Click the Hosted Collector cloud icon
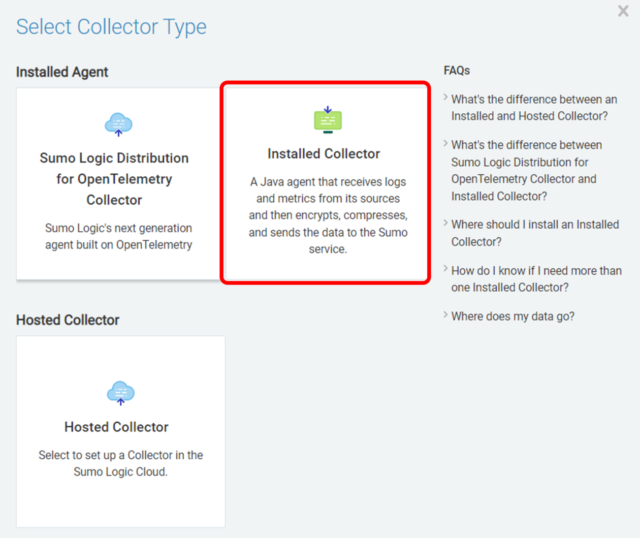640x538 pixels. pos(120,393)
